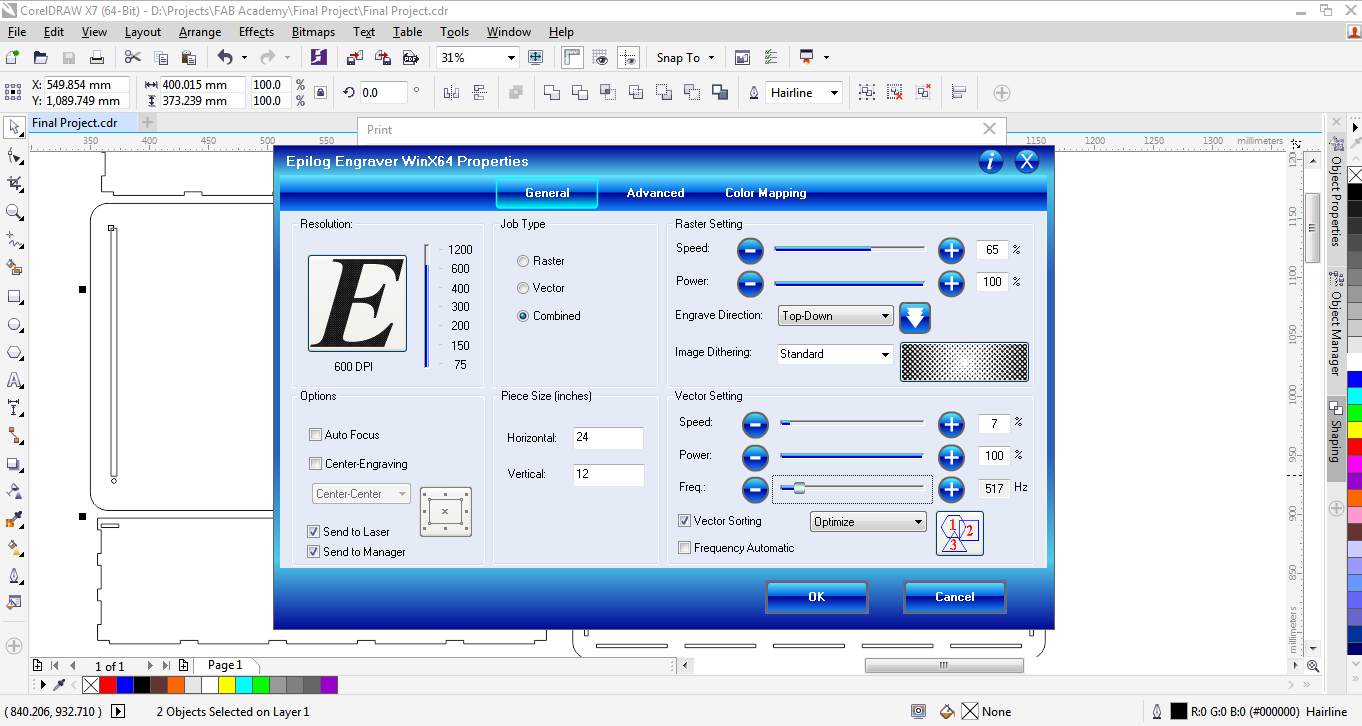Decrease raster power with minus button
Viewport: 1362px width, 726px height.
click(750, 283)
